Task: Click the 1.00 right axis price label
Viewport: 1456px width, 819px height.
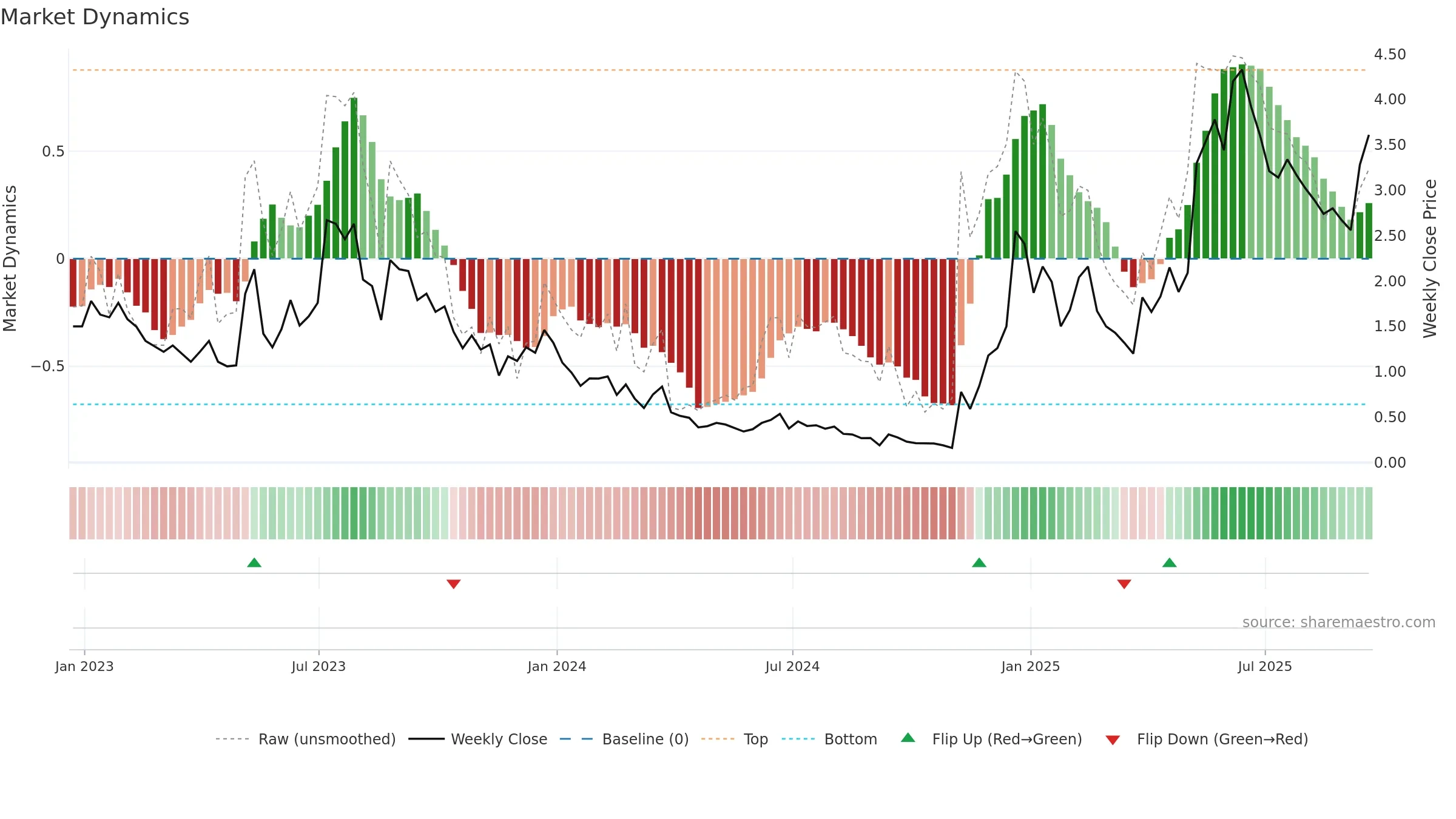Action: 1390,372
